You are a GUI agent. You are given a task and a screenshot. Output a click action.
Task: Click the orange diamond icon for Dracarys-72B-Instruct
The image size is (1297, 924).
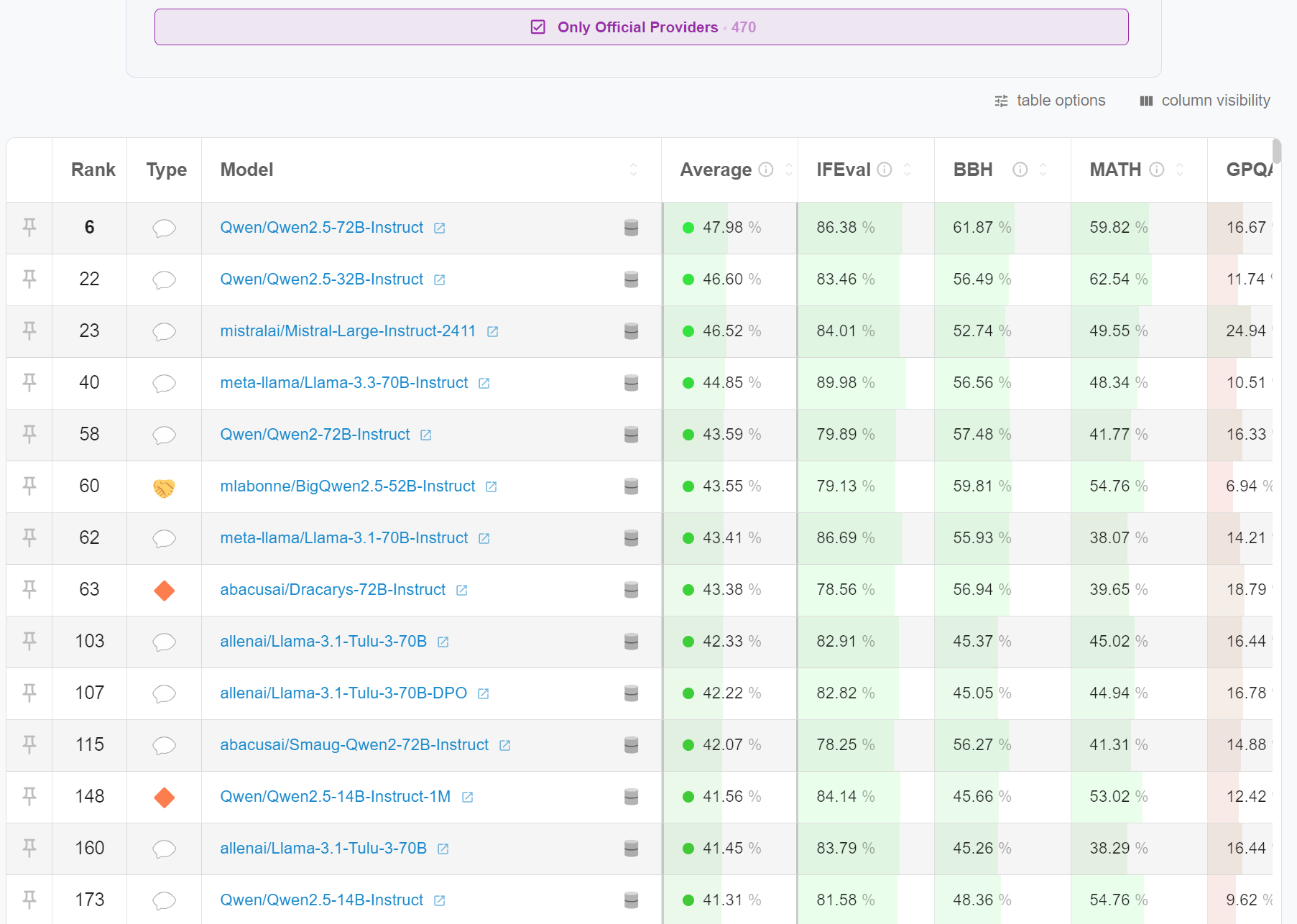point(164,591)
